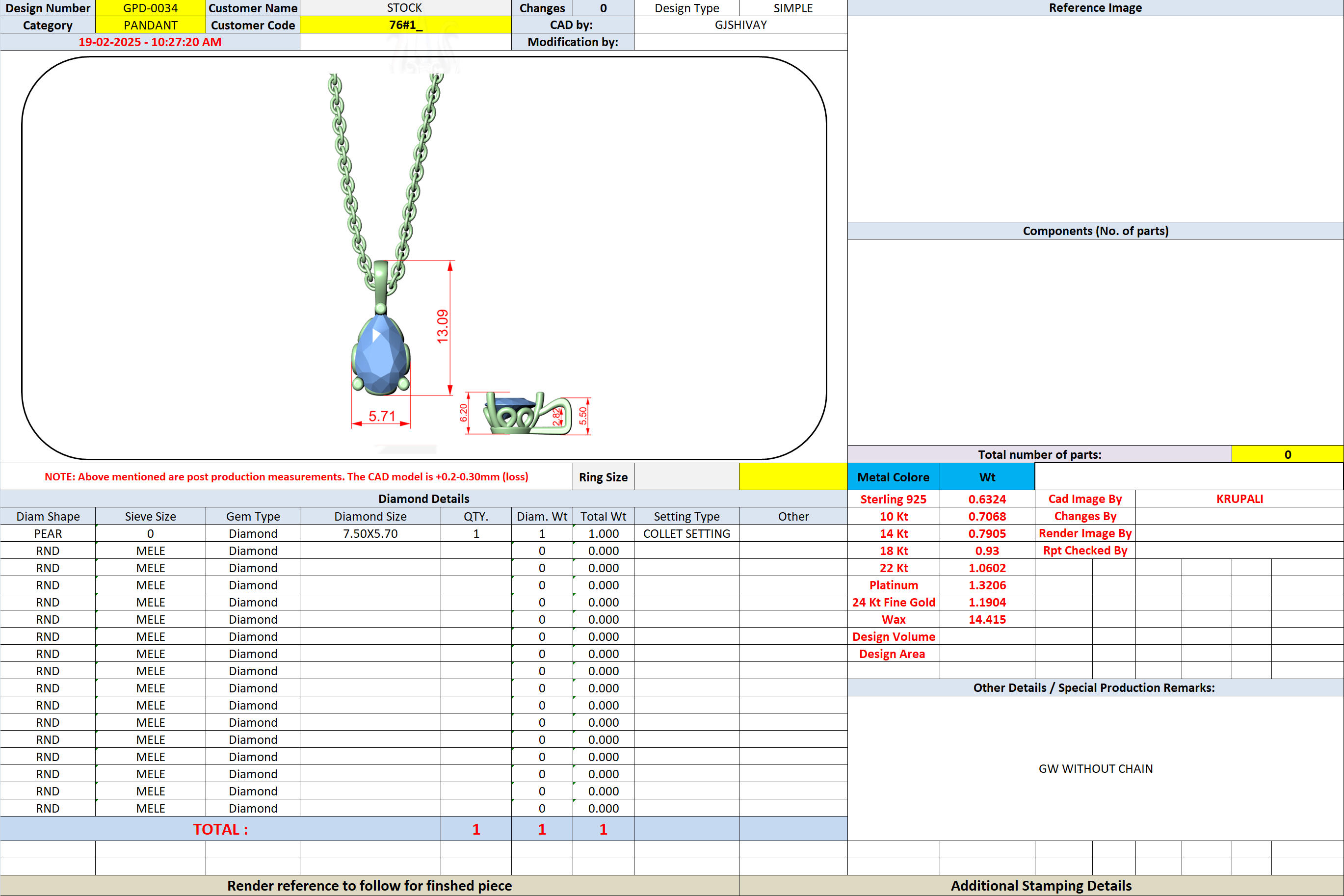The width and height of the screenshot is (1344, 896).
Task: Select the 13.09 height dimension label
Action: coord(442,326)
